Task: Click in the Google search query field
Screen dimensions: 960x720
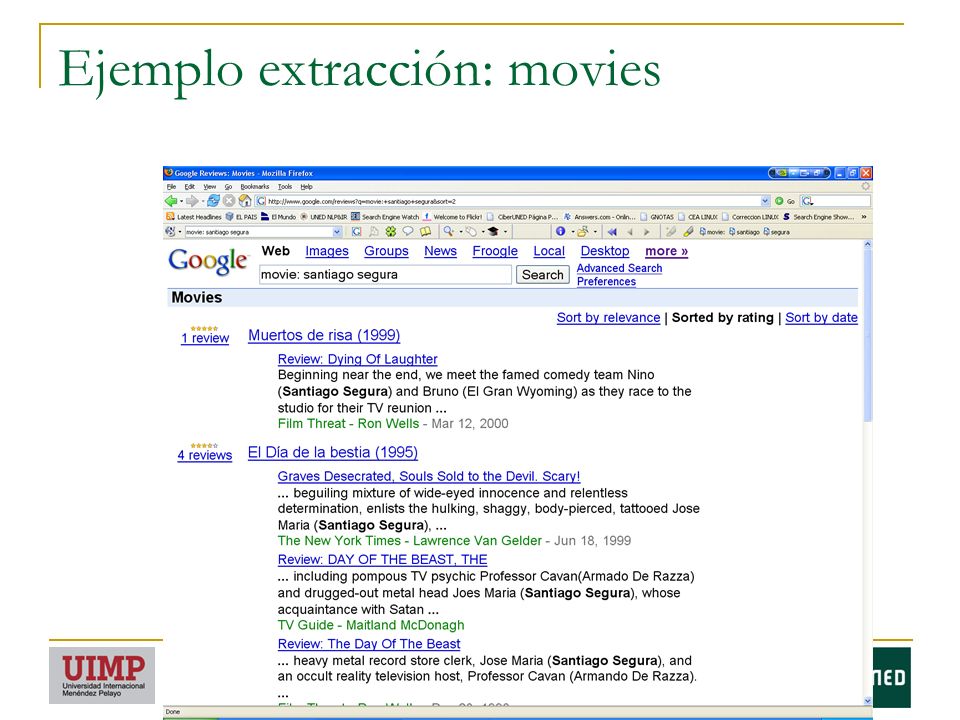Action: tap(385, 275)
